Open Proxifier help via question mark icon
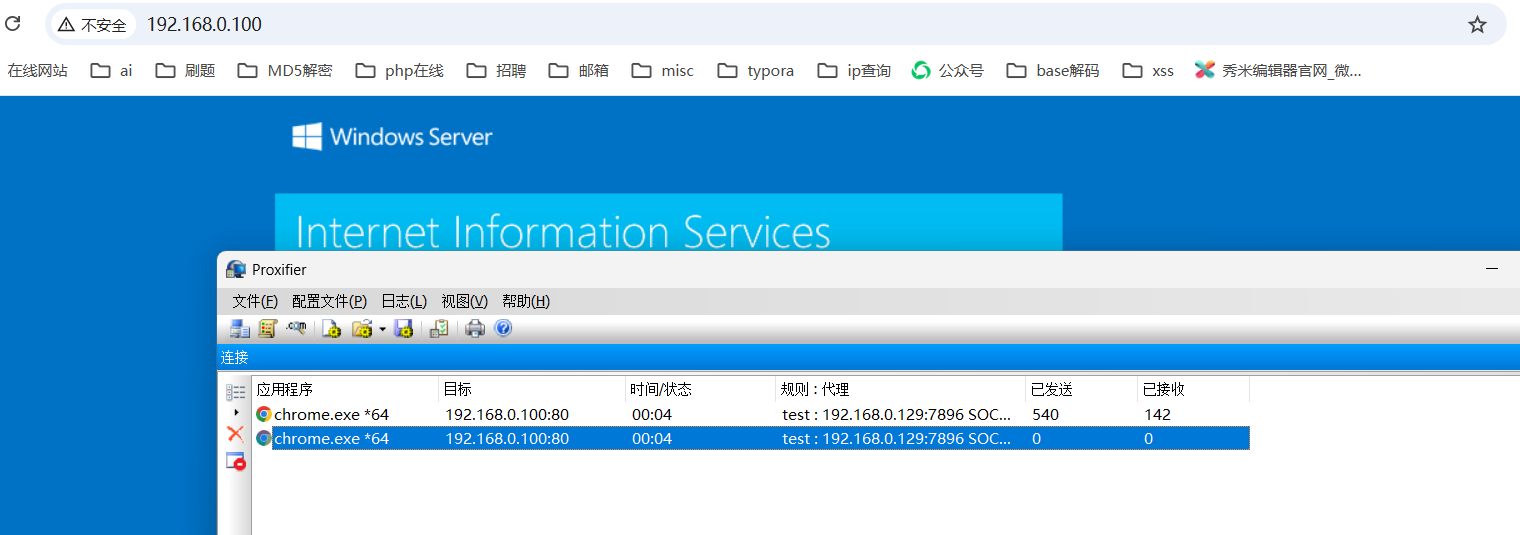This screenshot has width=1520, height=535. [503, 328]
